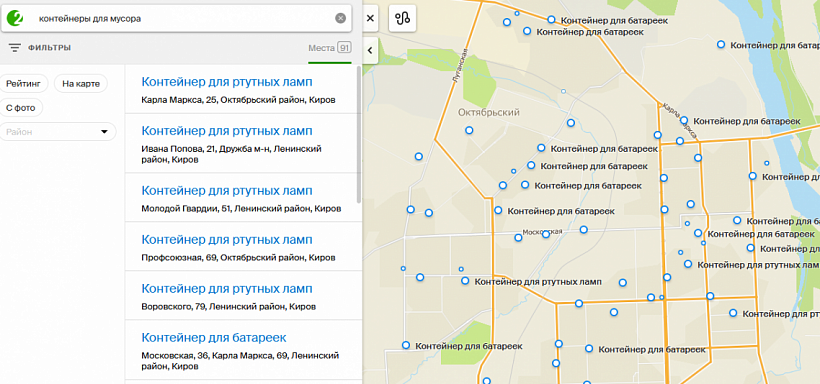
Task: Click the Контейнер для ртутных ламп map marker
Action: click(x=465, y=281)
